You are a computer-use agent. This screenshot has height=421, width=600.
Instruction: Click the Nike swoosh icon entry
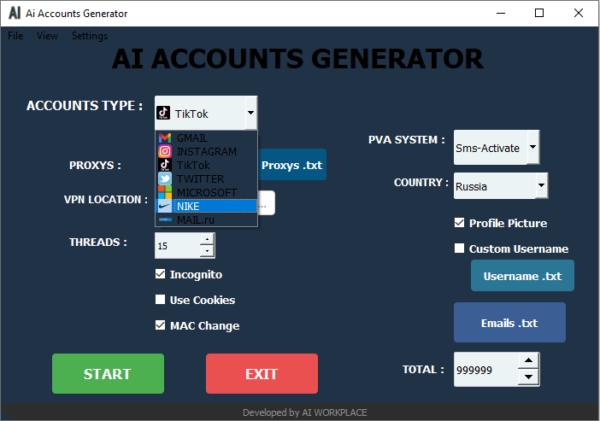tap(165, 206)
